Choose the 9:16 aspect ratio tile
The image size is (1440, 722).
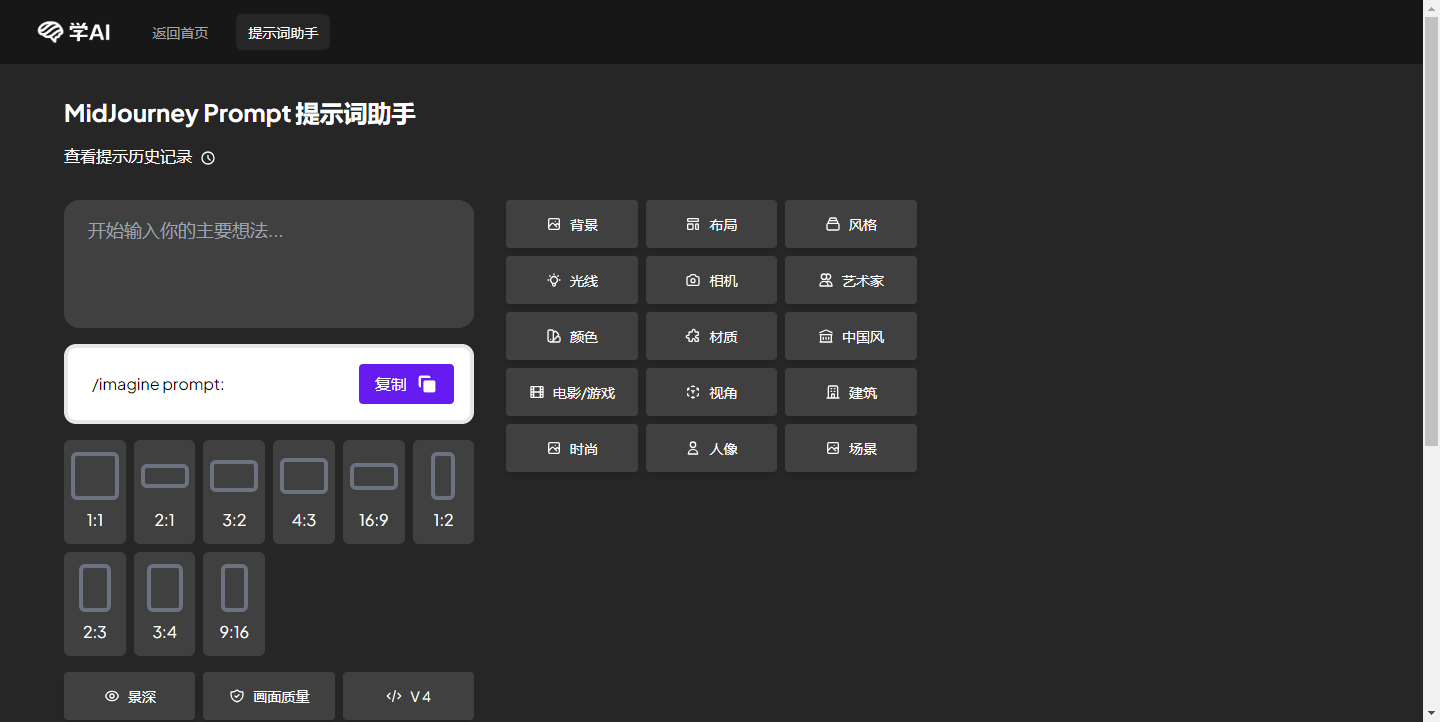click(x=234, y=604)
